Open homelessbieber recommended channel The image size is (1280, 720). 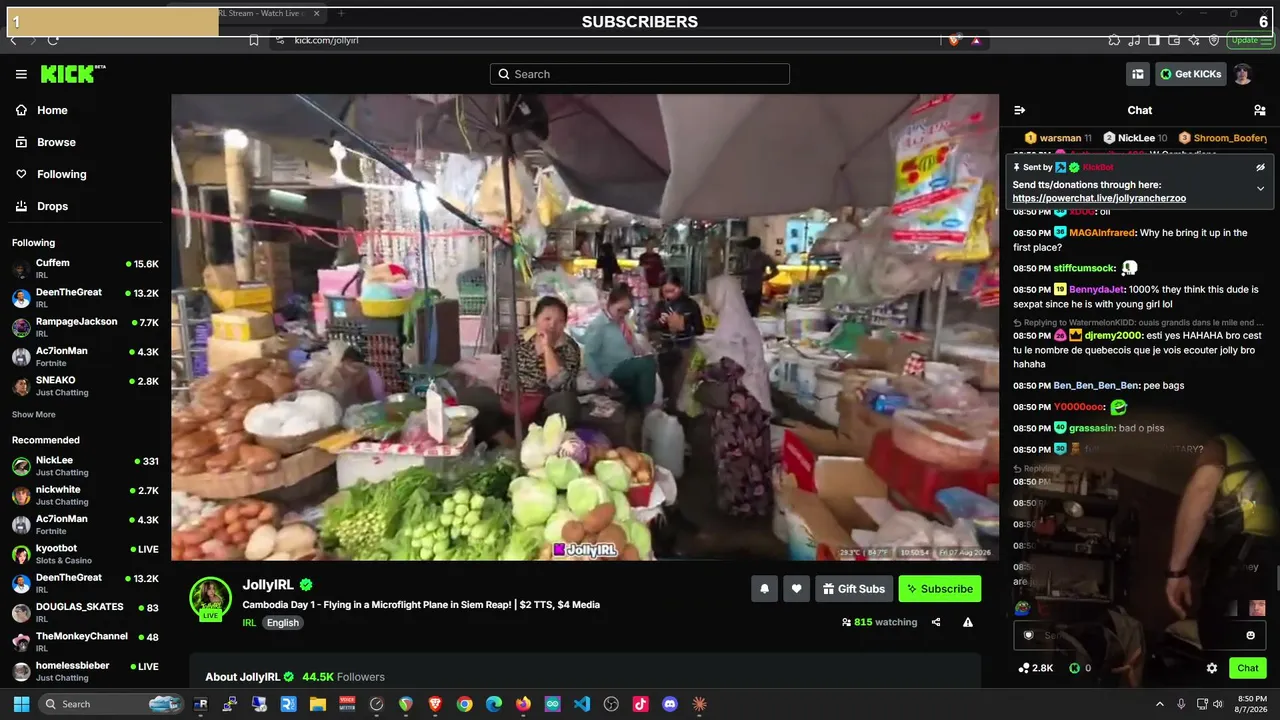85,671
